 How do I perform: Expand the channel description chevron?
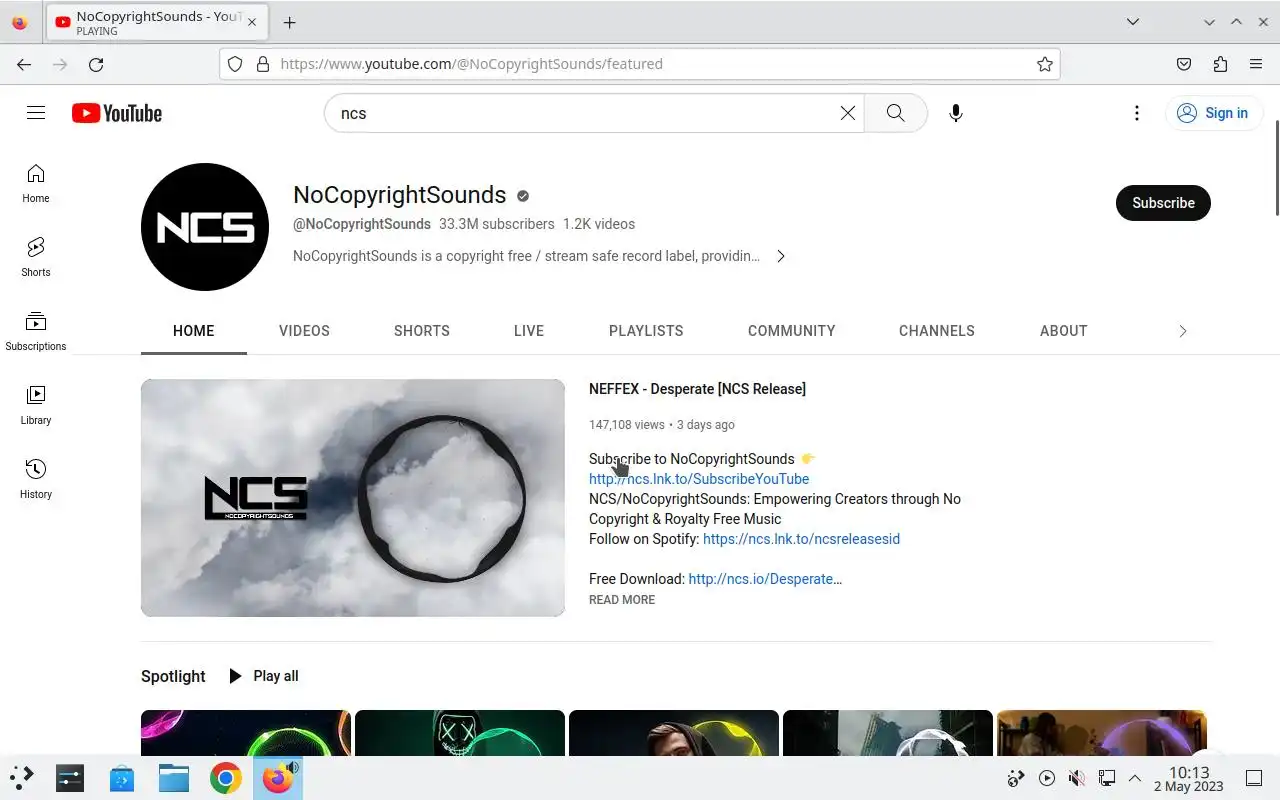click(781, 256)
